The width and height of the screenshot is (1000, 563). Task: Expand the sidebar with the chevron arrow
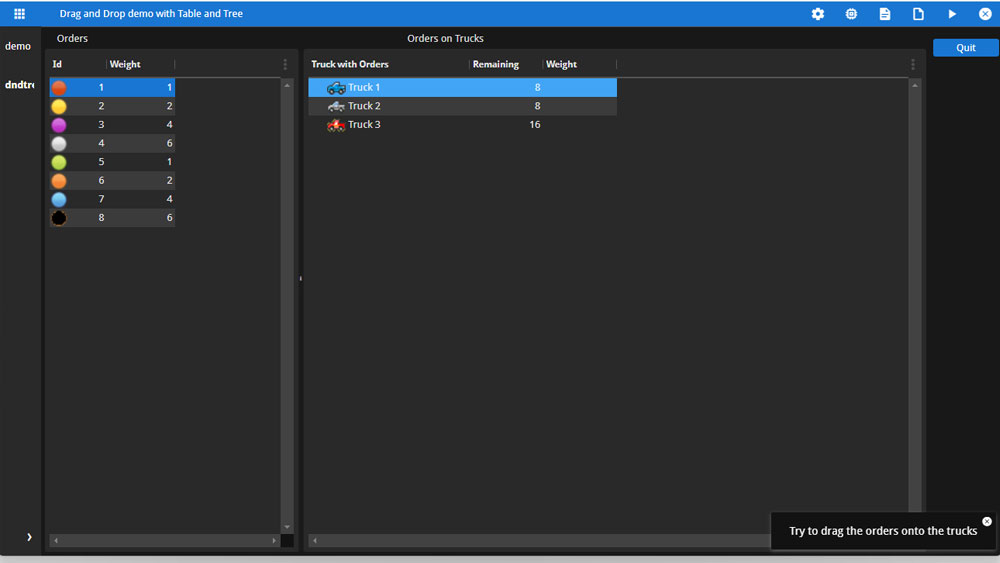coord(29,537)
